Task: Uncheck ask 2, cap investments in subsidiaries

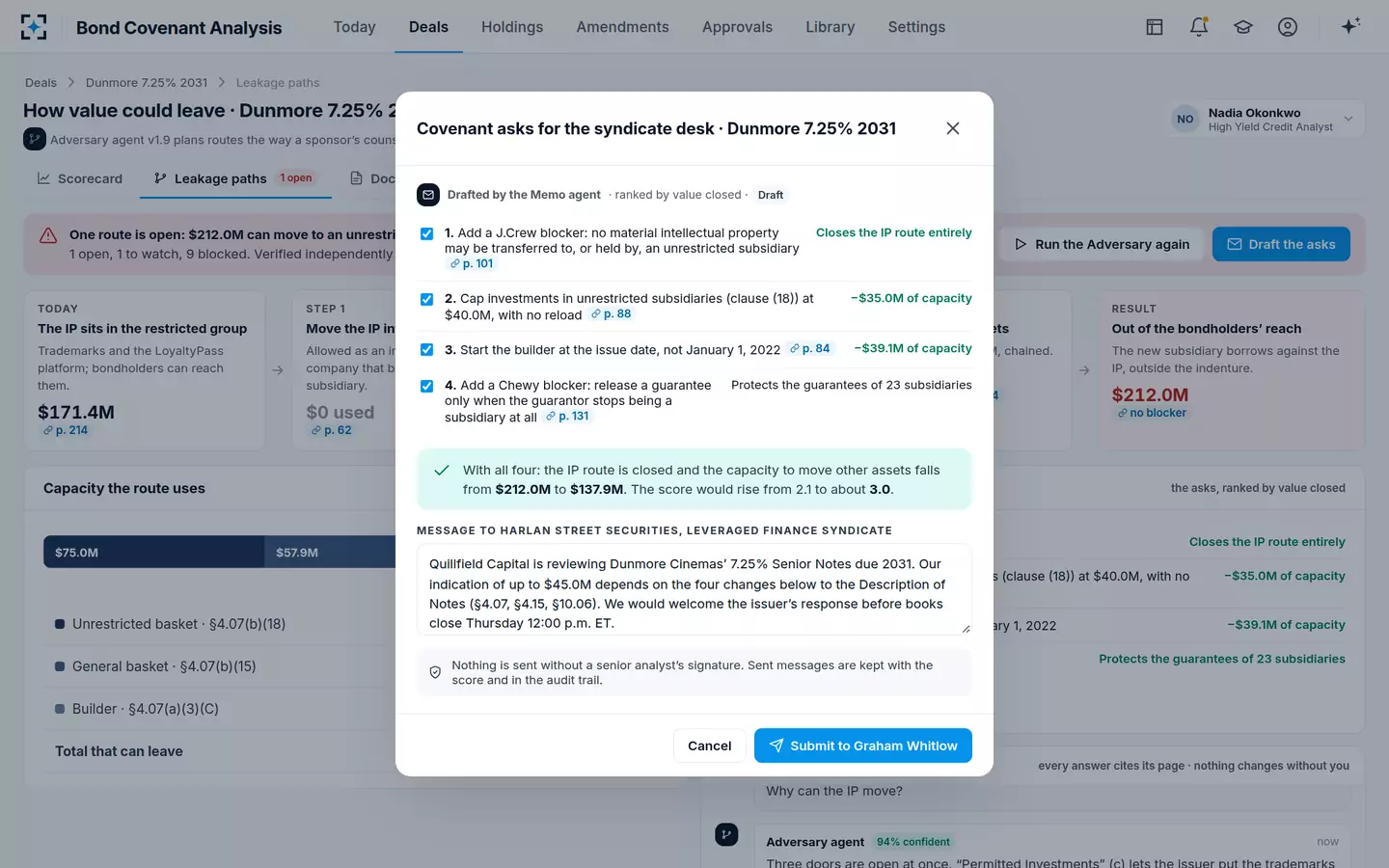Action: click(426, 299)
